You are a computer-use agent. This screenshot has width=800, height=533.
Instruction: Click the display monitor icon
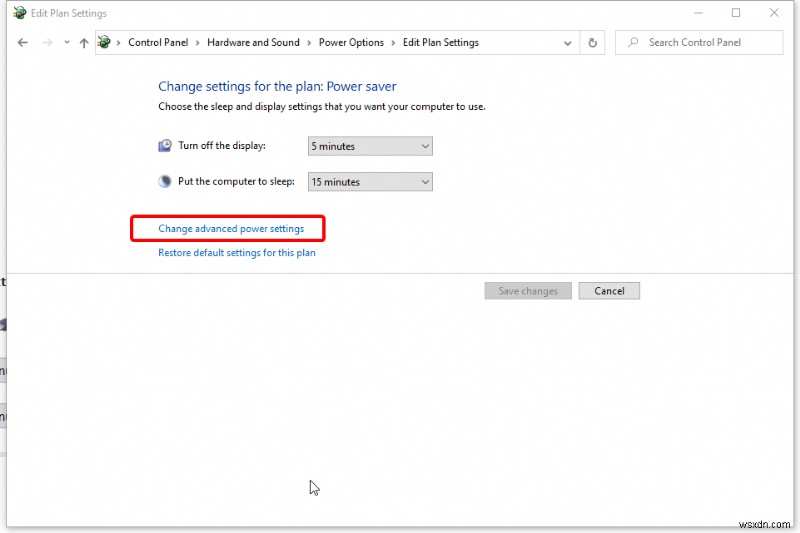coord(165,146)
